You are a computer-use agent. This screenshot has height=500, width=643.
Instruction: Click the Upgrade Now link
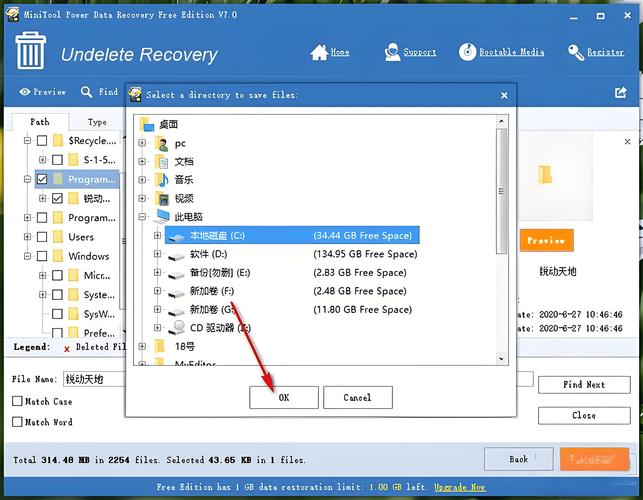coord(460,487)
